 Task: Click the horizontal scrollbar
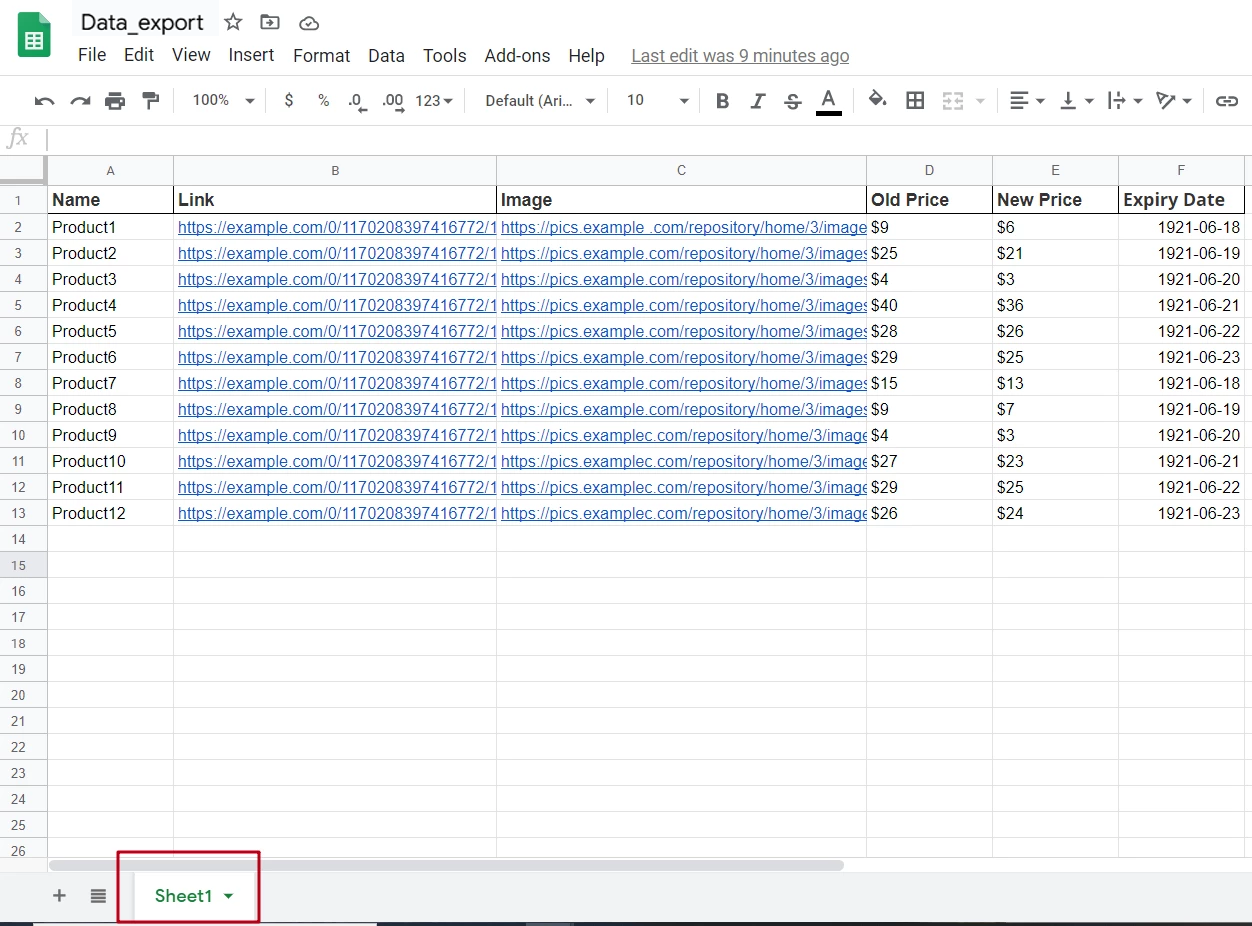(446, 865)
